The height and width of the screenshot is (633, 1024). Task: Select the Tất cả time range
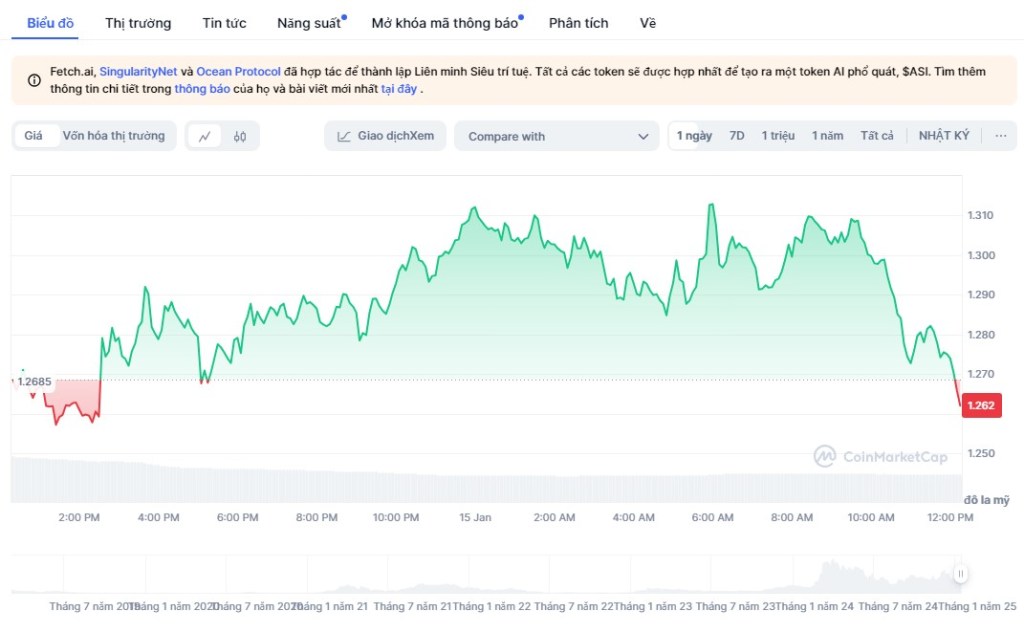coord(877,136)
